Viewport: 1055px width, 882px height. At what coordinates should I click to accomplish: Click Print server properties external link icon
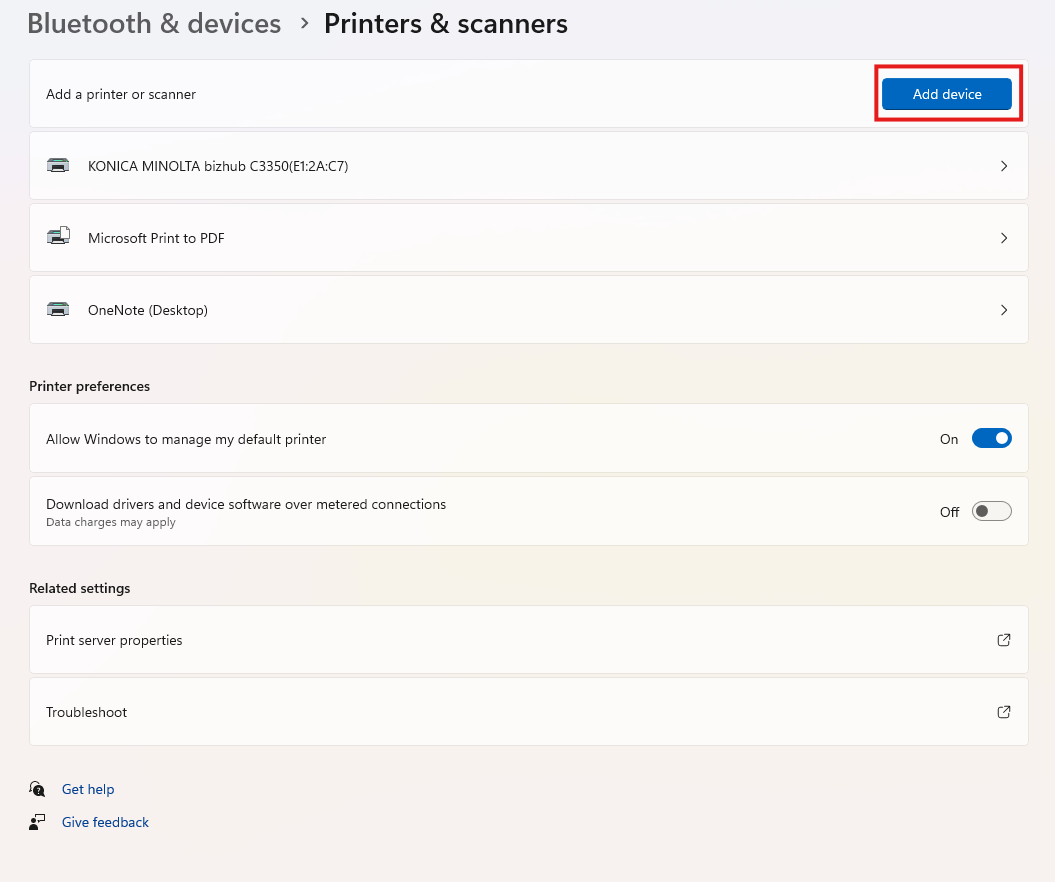click(1004, 640)
